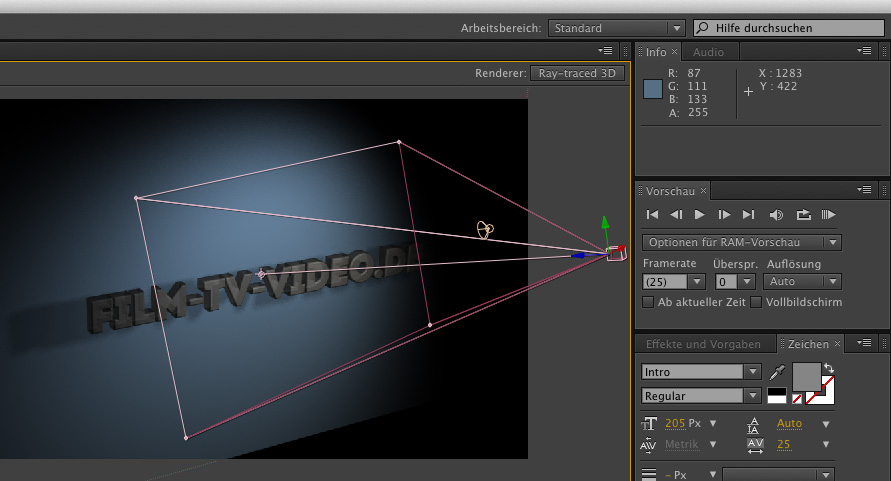Screen dimensions: 891x481
Task: Jump to last frame in preview
Action: coord(748,215)
